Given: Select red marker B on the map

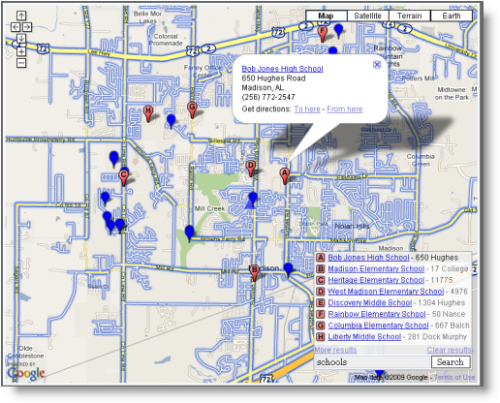Looking at the screenshot, I should click(x=254, y=272).
